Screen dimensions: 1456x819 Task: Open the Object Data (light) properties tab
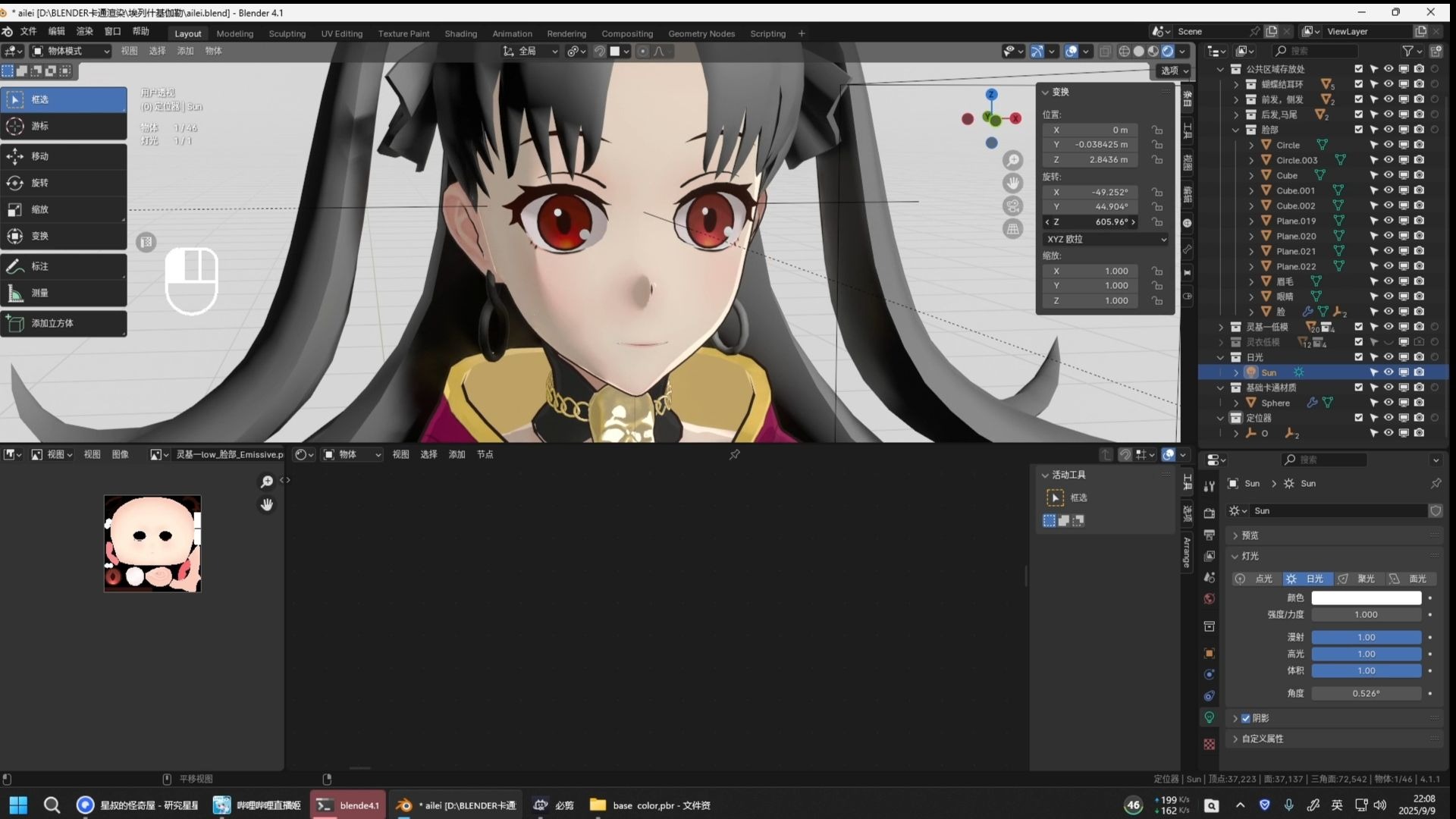[1210, 717]
